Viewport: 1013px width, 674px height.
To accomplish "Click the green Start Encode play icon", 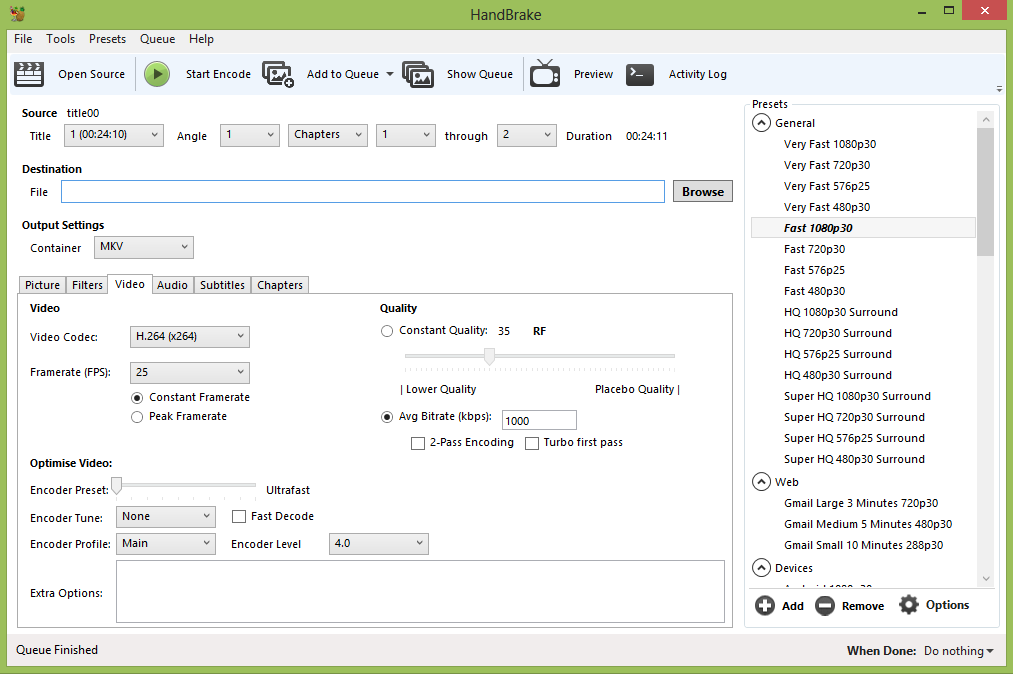I will (x=157, y=74).
